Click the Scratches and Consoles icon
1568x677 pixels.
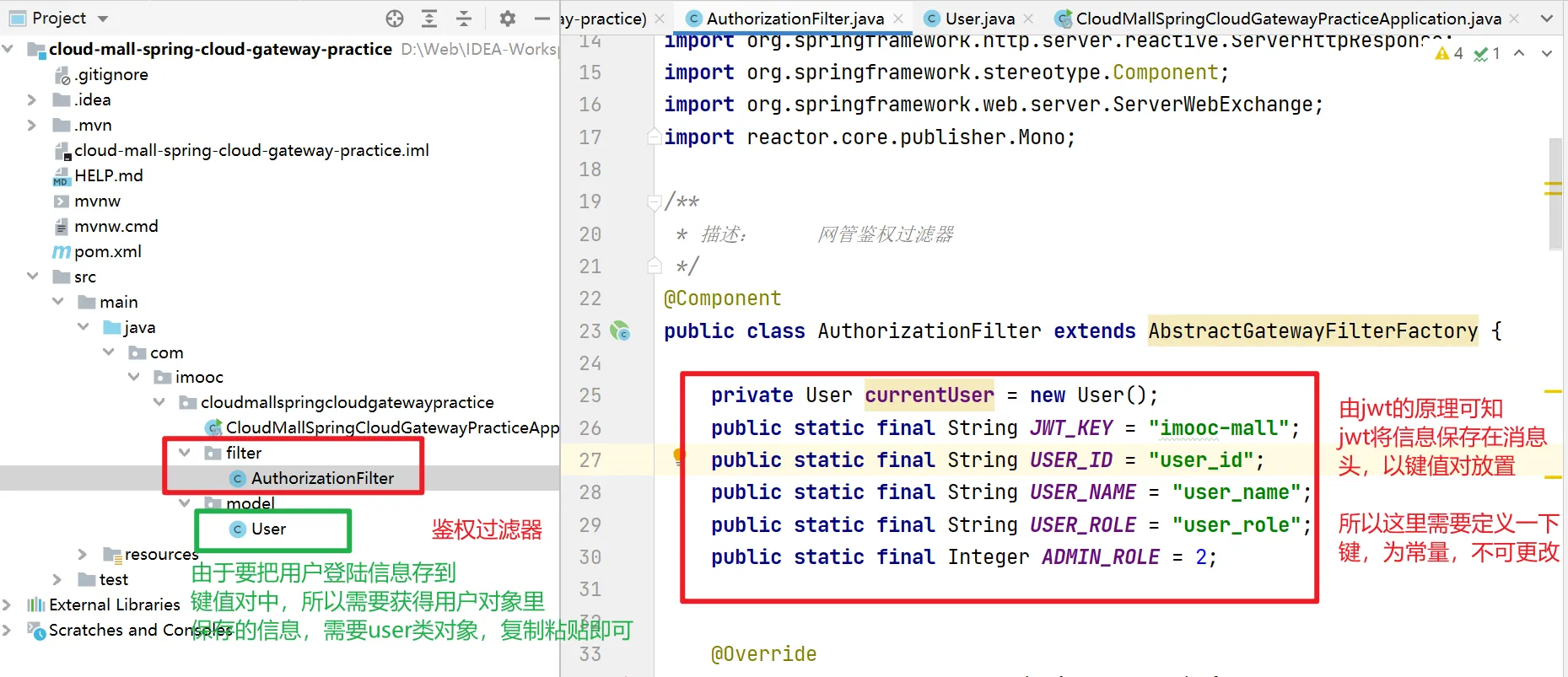point(35,630)
